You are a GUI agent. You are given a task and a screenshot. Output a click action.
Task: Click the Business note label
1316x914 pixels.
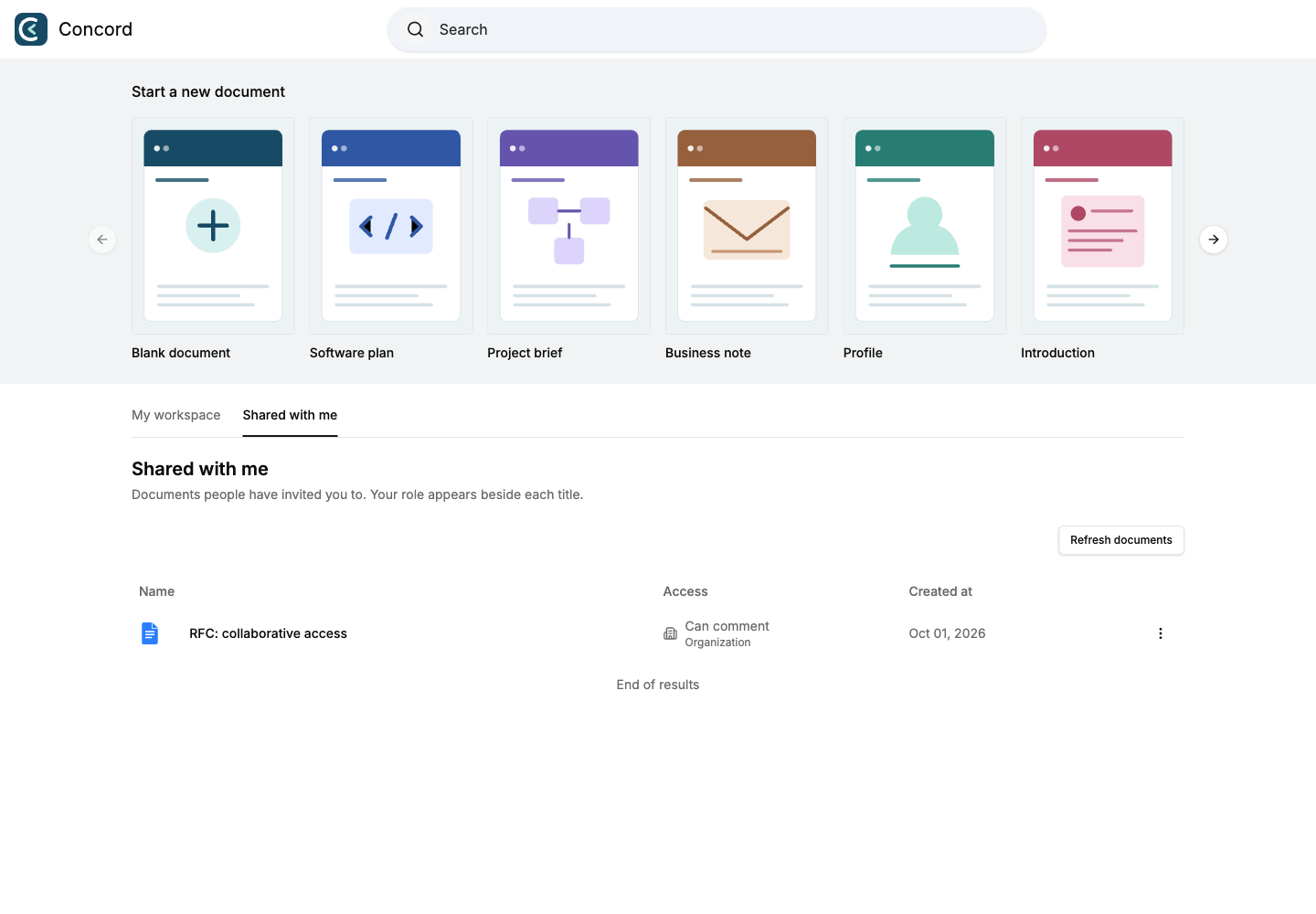coord(708,353)
